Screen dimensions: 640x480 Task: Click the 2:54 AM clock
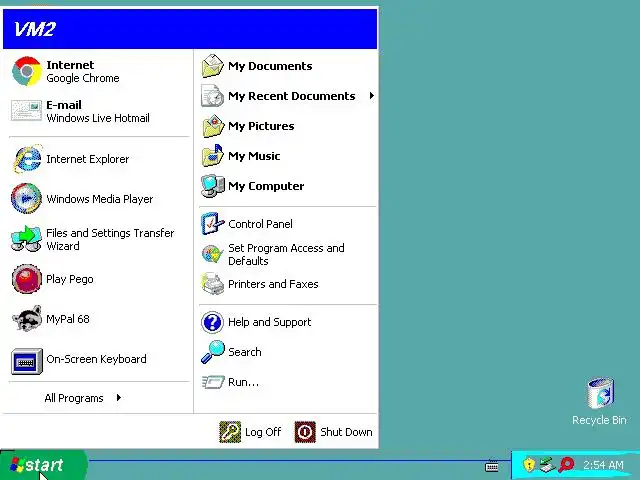coord(603,465)
